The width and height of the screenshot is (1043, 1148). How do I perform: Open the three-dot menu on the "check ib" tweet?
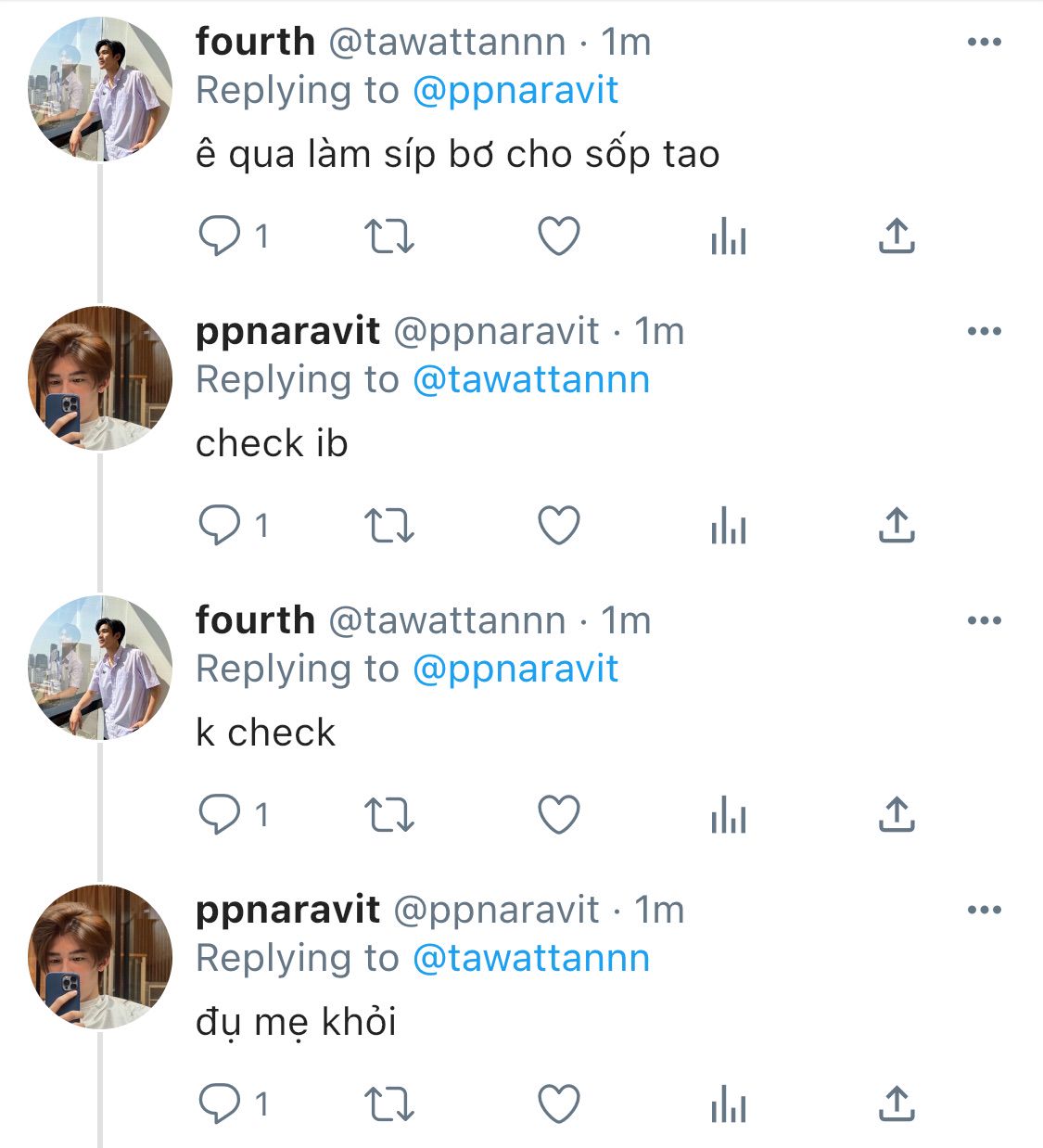[x=984, y=331]
